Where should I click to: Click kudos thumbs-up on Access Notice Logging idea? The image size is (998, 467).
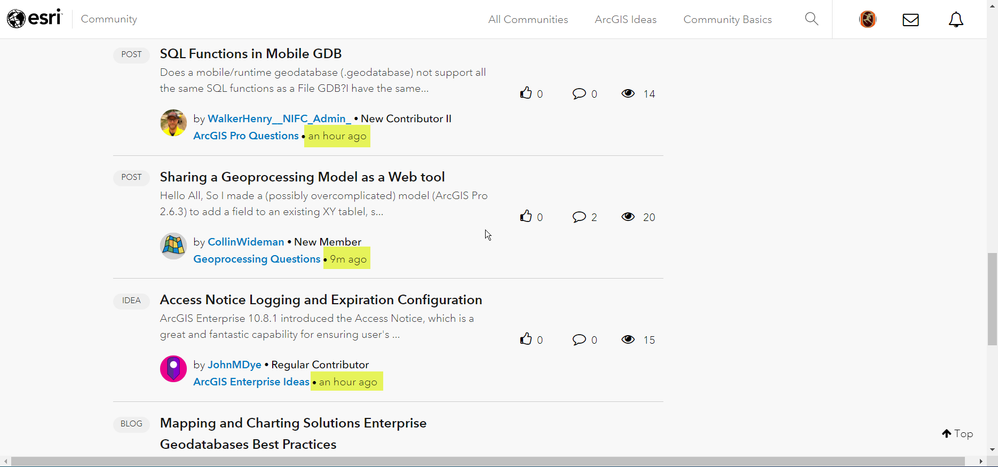tap(526, 340)
